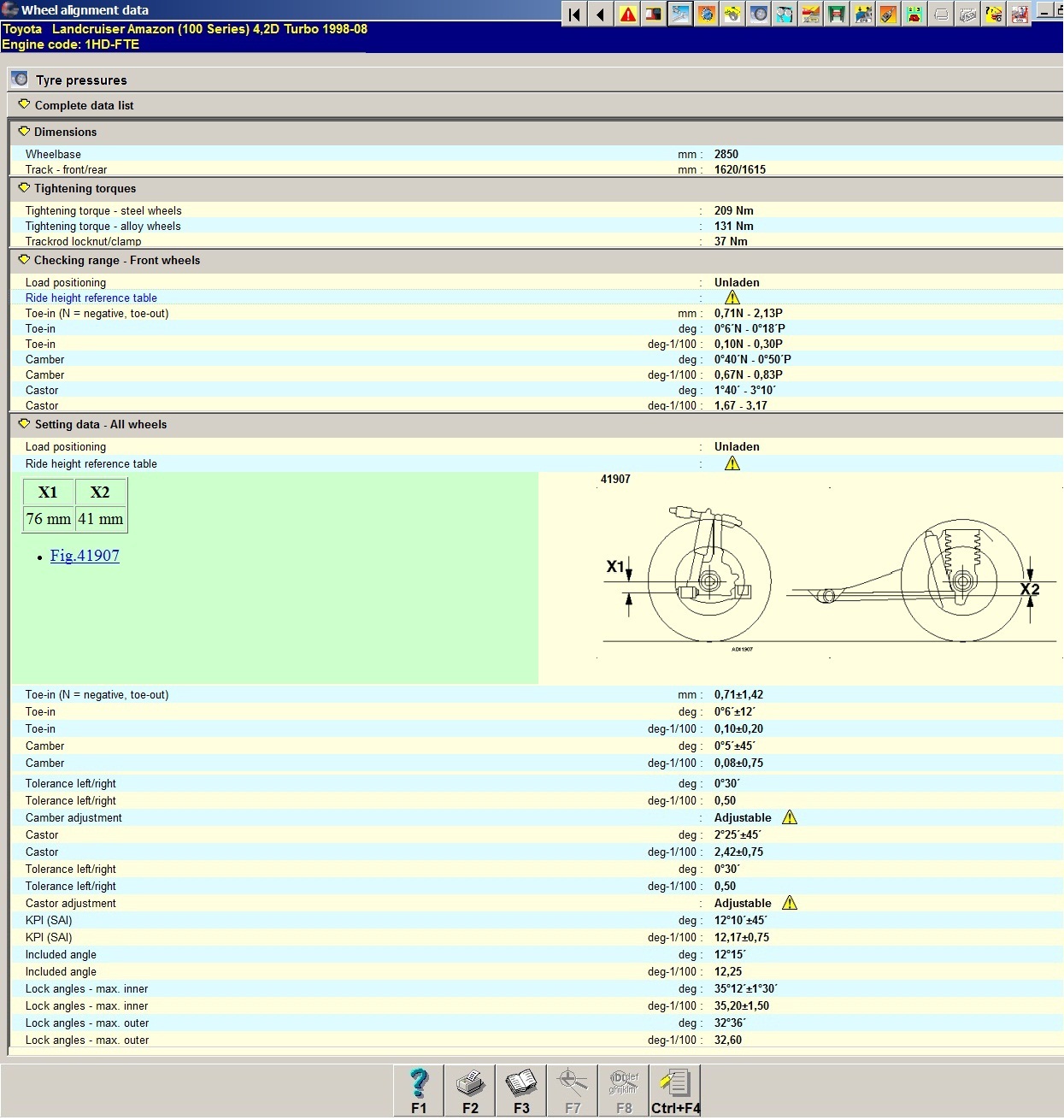
Task: Open the red warning triangle toolbar icon
Action: pos(628,15)
